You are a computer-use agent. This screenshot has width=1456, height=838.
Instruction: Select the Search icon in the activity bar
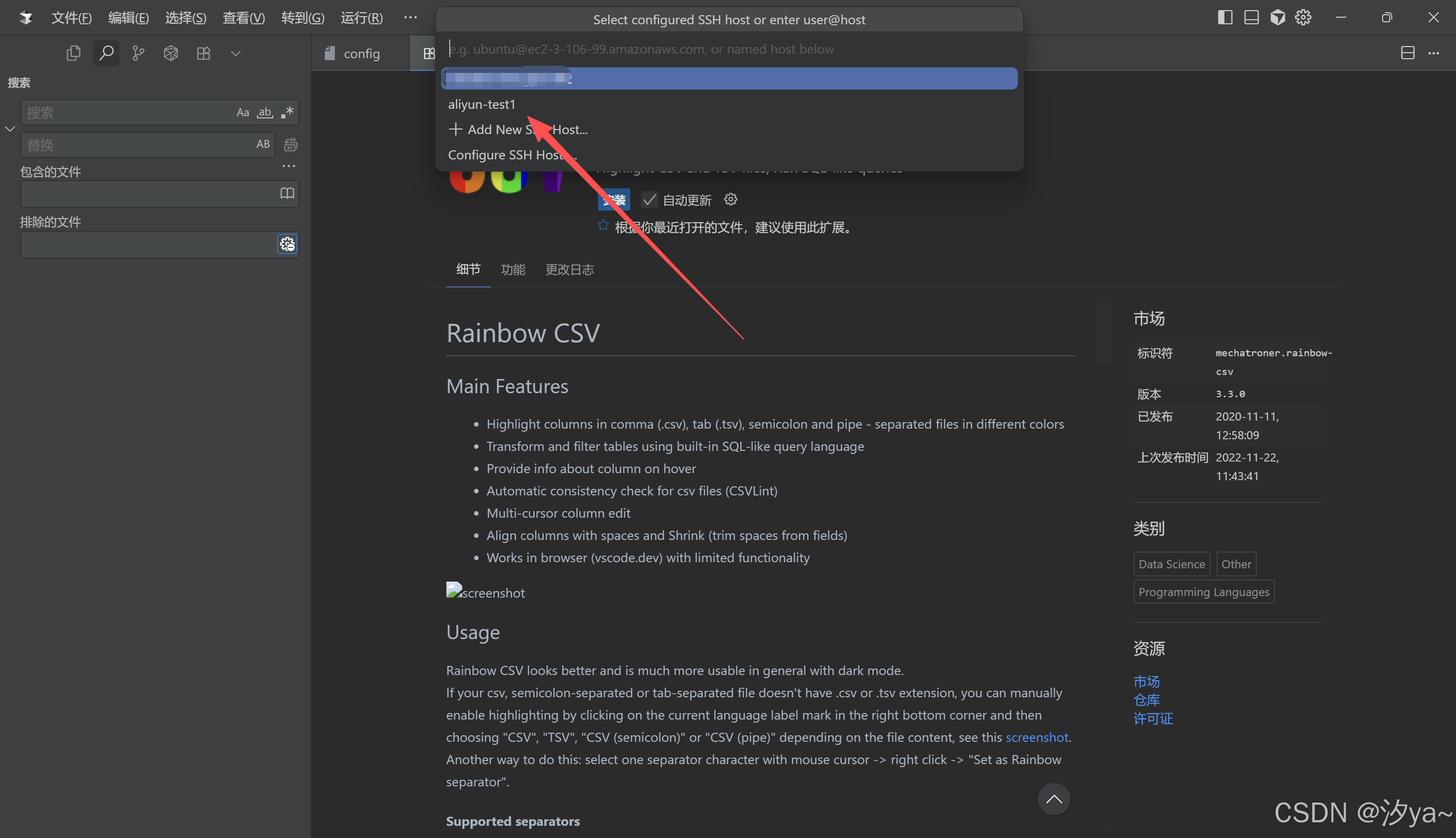point(106,53)
